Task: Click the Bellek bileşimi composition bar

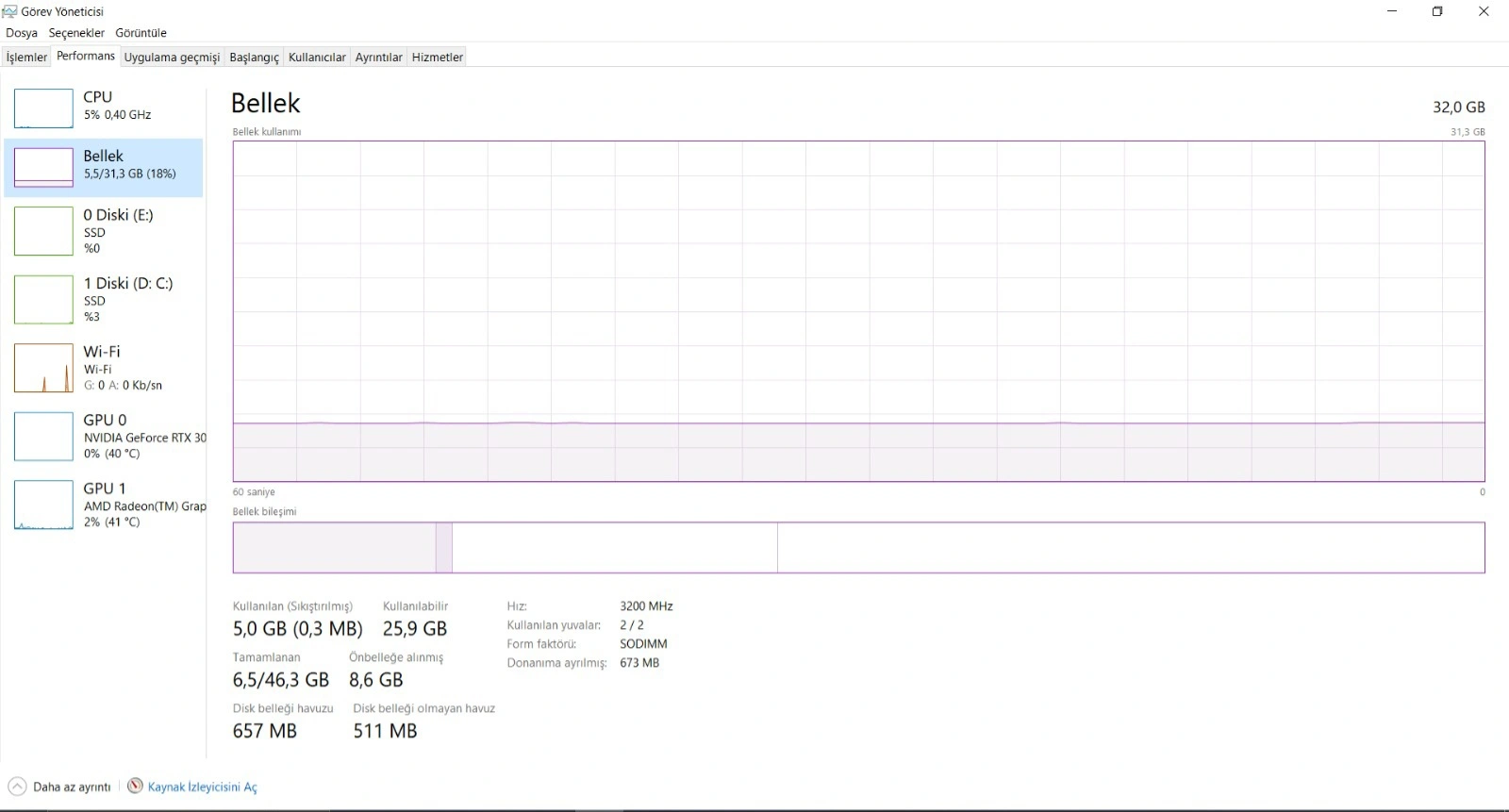Action: coord(858,548)
